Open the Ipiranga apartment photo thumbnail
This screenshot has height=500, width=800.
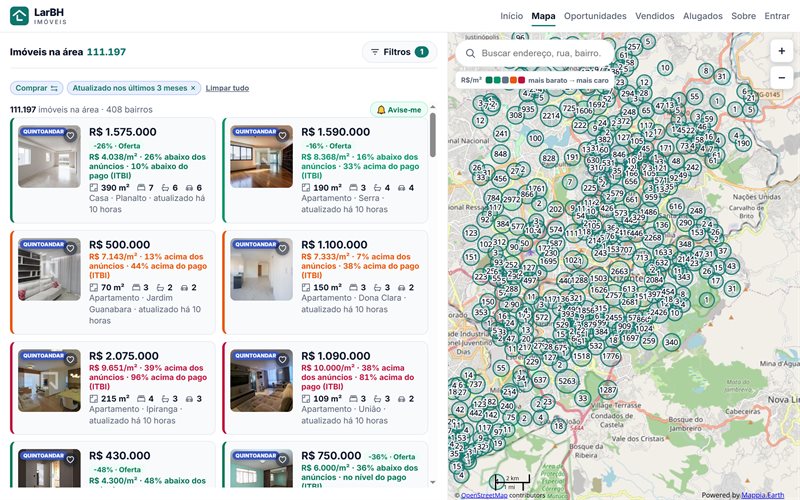pos(49,381)
